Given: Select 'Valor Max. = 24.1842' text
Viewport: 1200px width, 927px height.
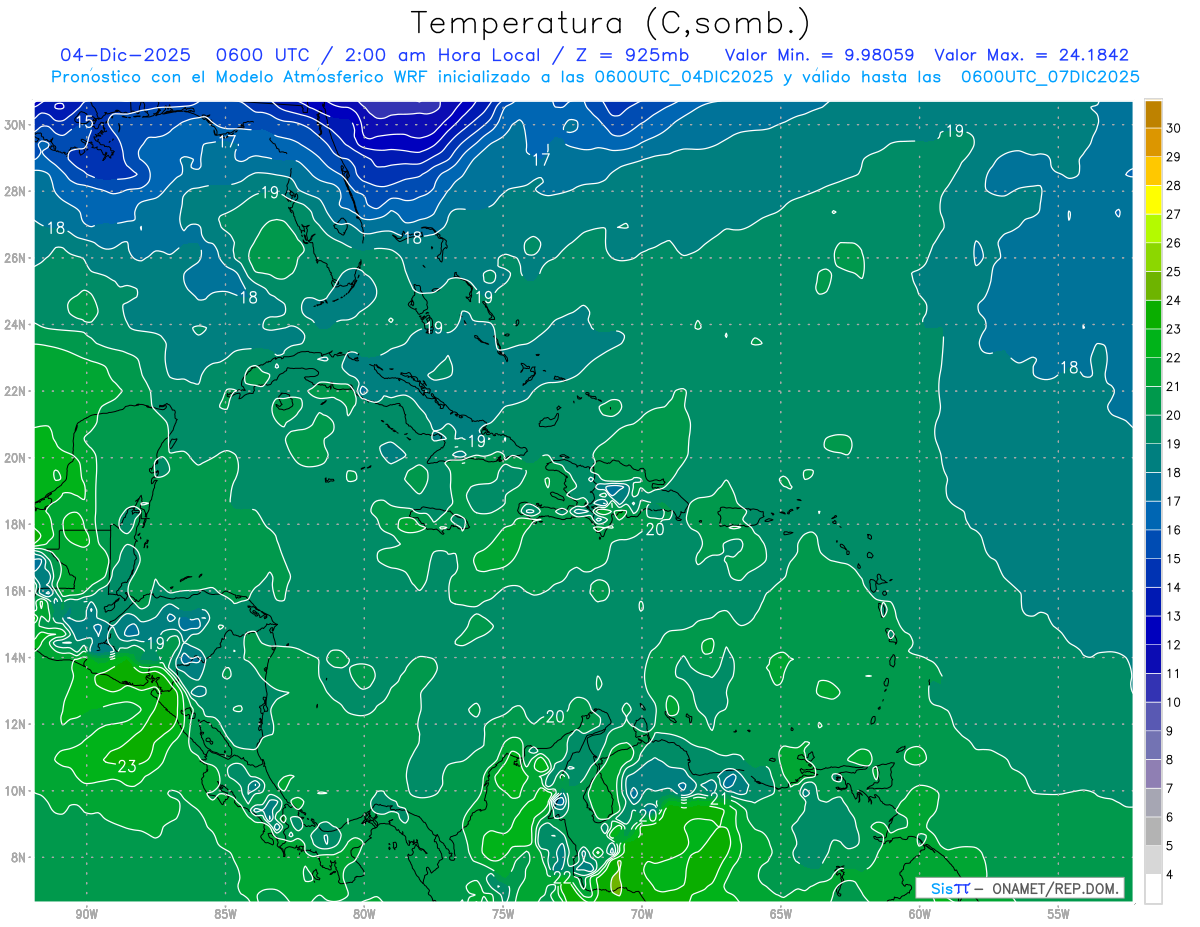Looking at the screenshot, I should click(x=1032, y=55).
